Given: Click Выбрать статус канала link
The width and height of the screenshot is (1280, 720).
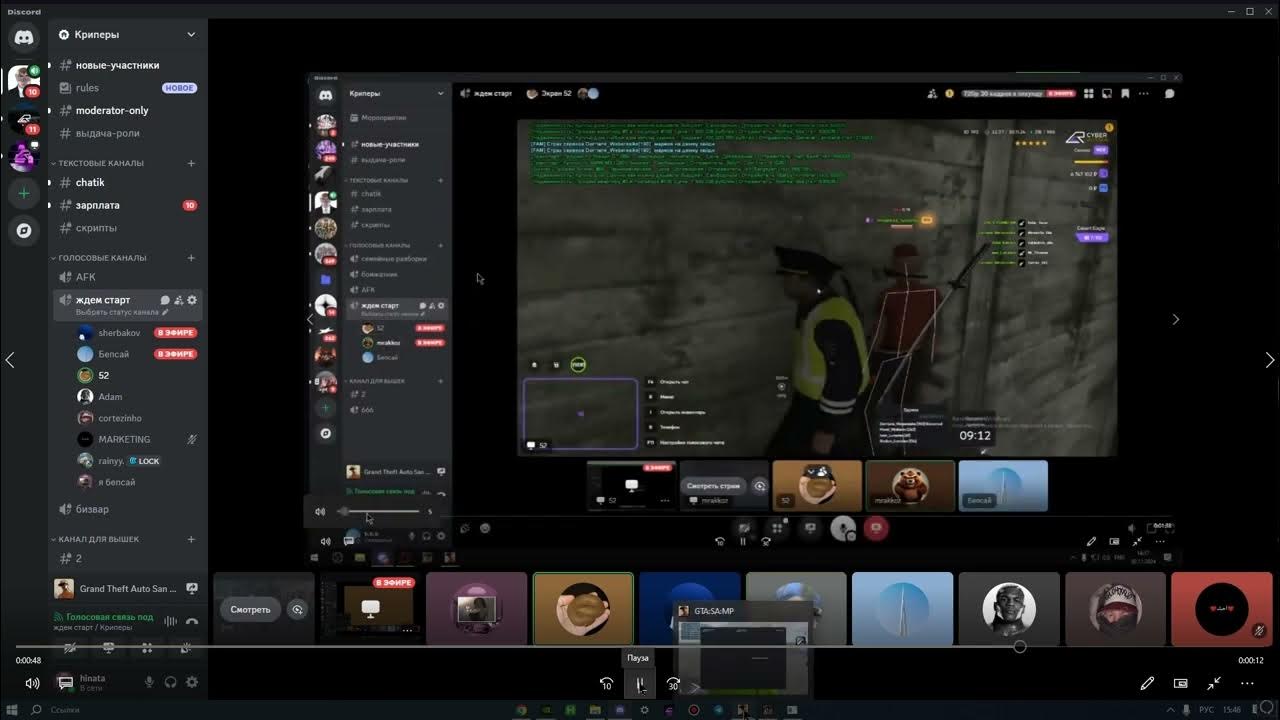Looking at the screenshot, I should (x=115, y=313).
